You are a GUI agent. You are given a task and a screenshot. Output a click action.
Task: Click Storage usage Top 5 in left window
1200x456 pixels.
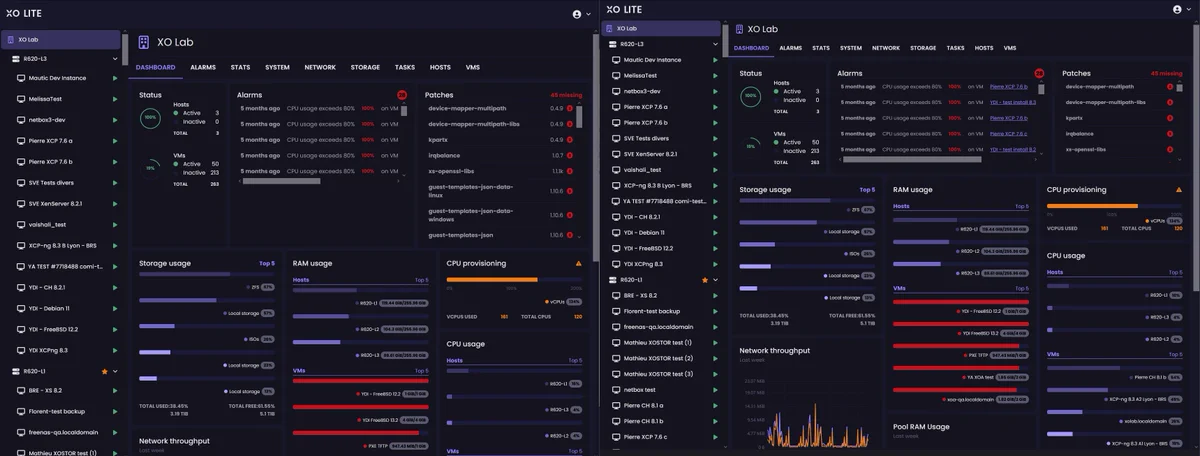(x=267, y=263)
